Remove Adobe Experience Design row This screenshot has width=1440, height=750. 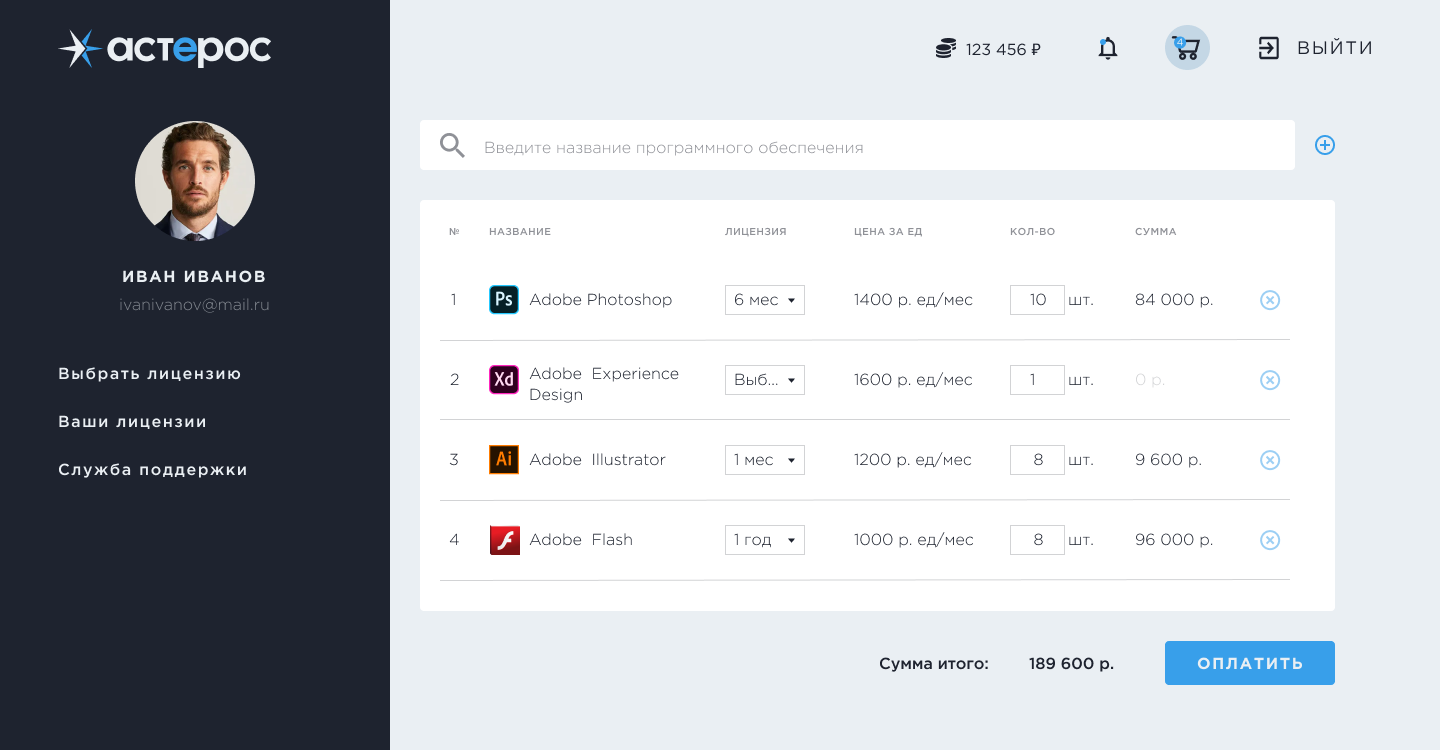[x=1270, y=380]
